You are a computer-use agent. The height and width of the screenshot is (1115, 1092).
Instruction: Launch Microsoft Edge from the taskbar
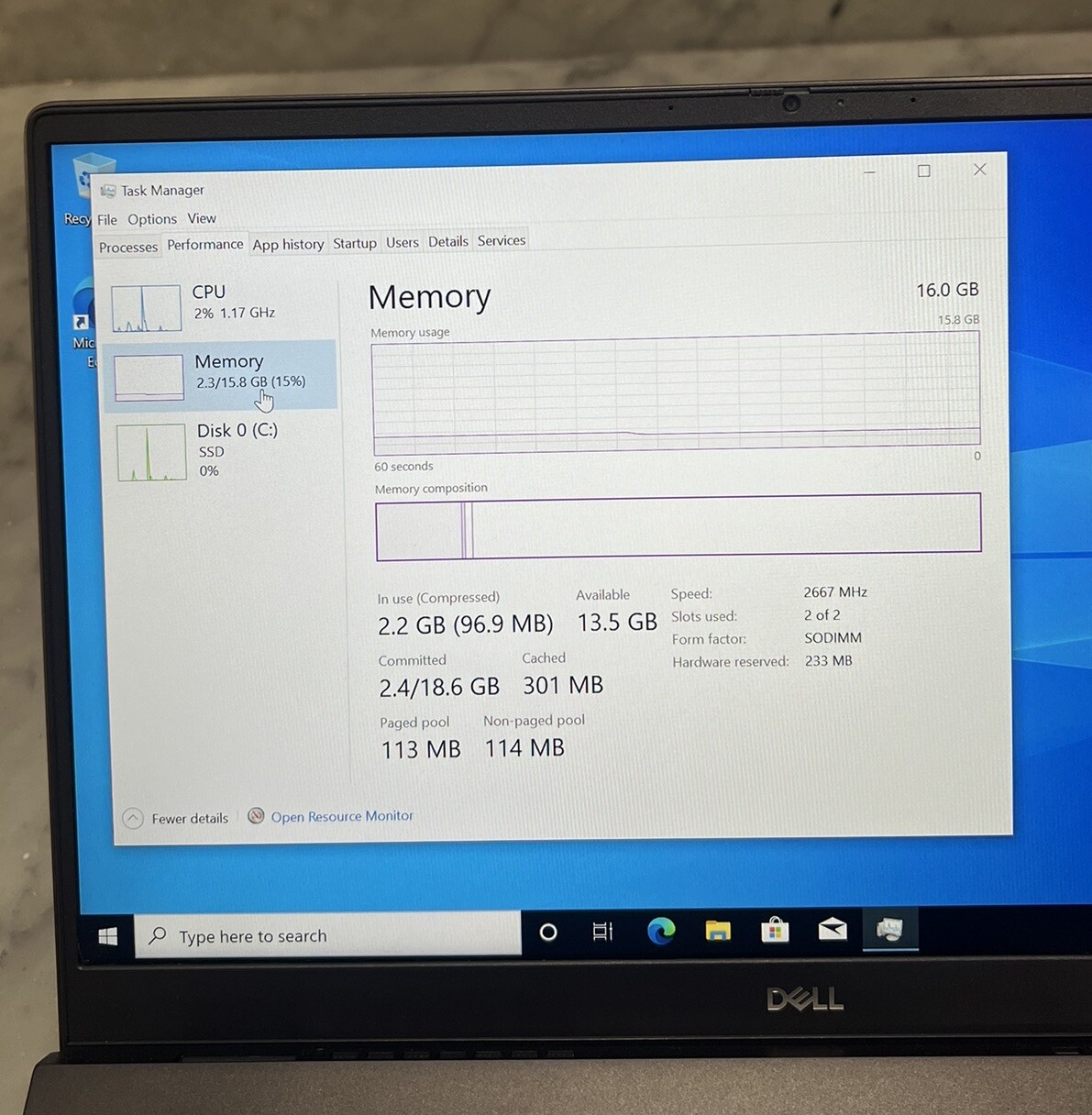660,931
